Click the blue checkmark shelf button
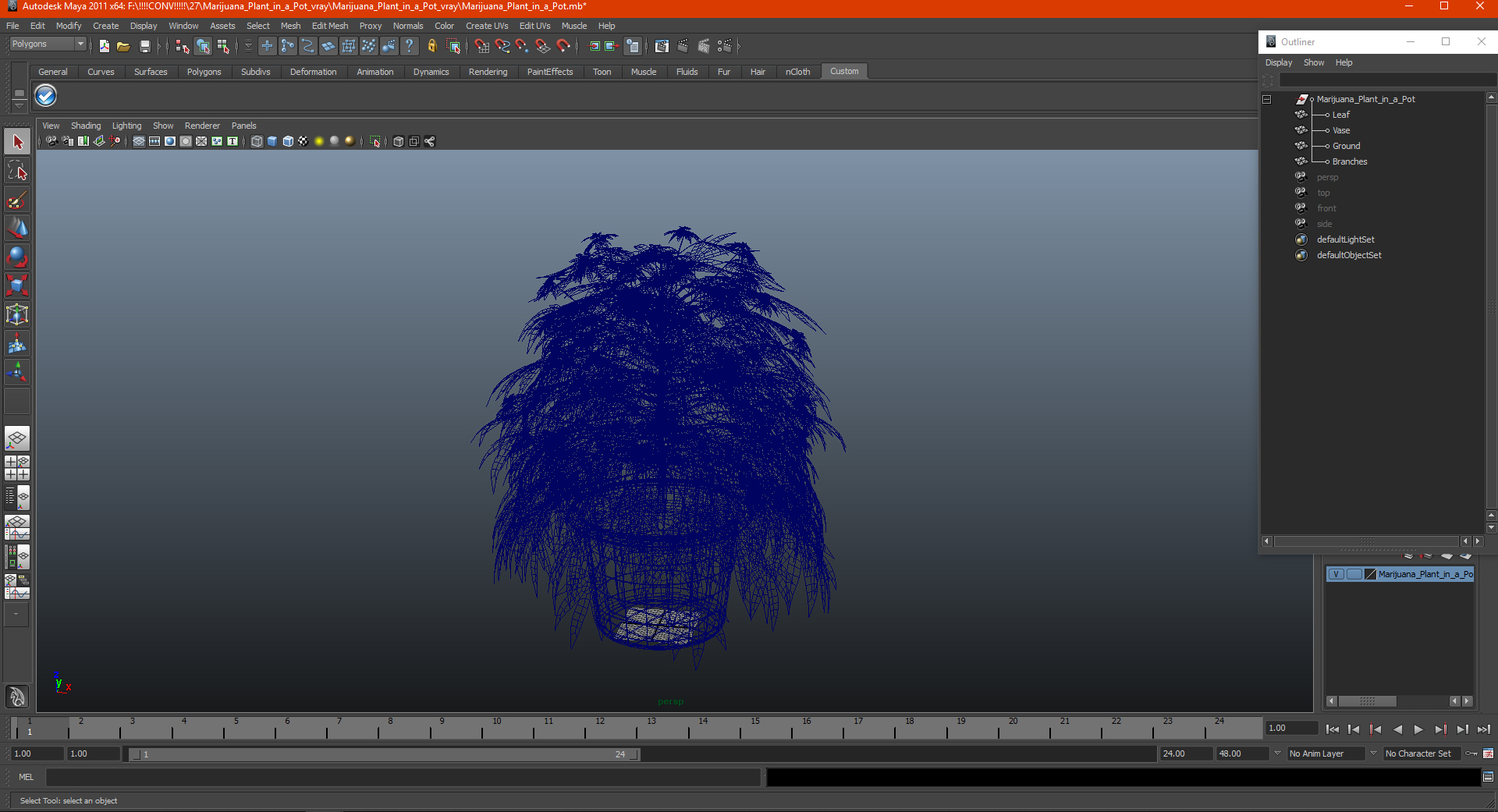 pyautogui.click(x=46, y=96)
